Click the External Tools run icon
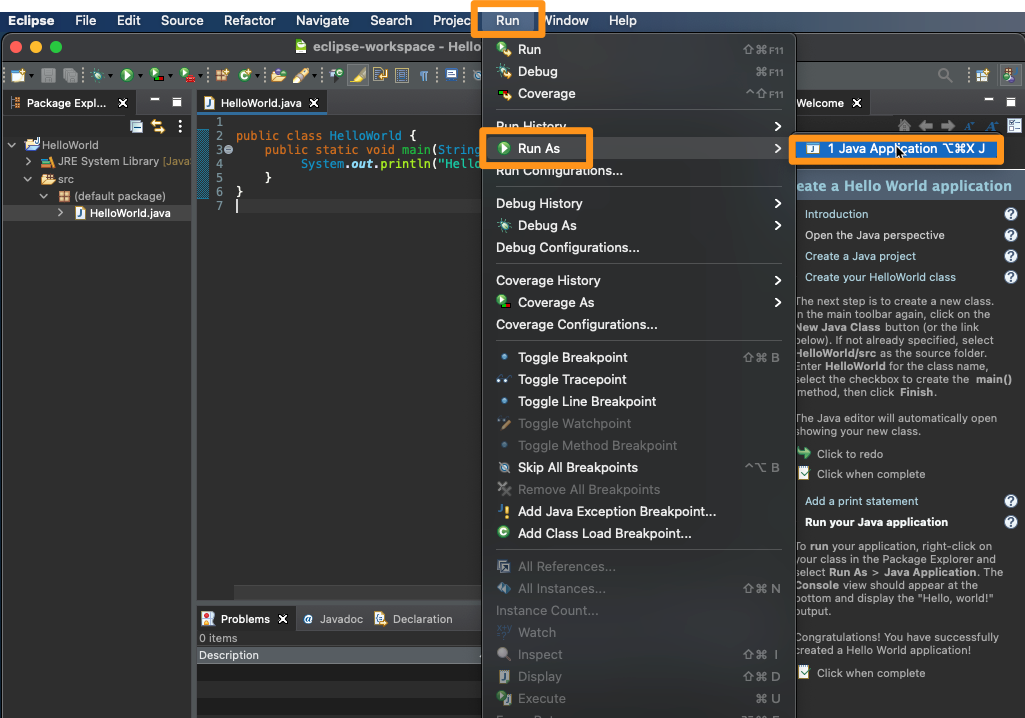This screenshot has height=718, width=1025. click(188, 76)
